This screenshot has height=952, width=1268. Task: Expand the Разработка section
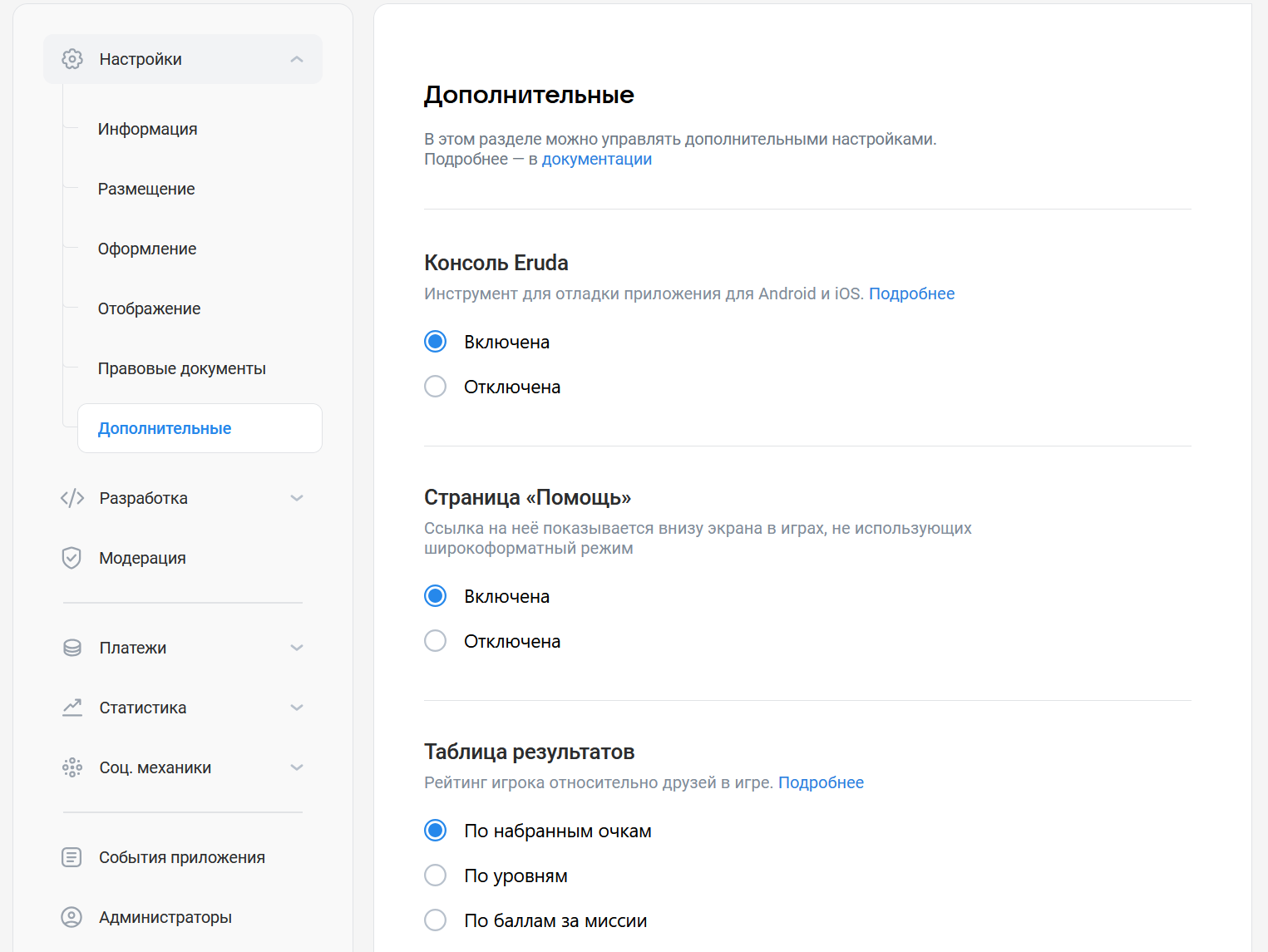point(296,497)
